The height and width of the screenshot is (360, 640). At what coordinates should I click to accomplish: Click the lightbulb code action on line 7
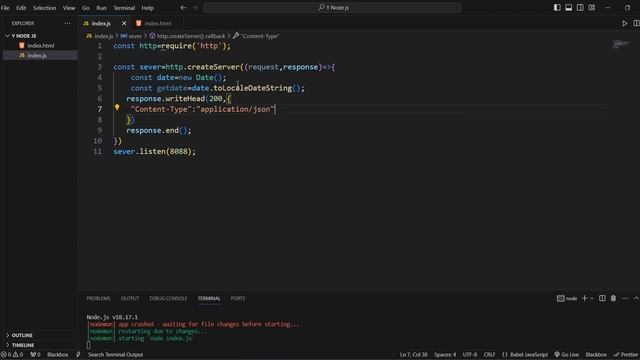tap(117, 108)
